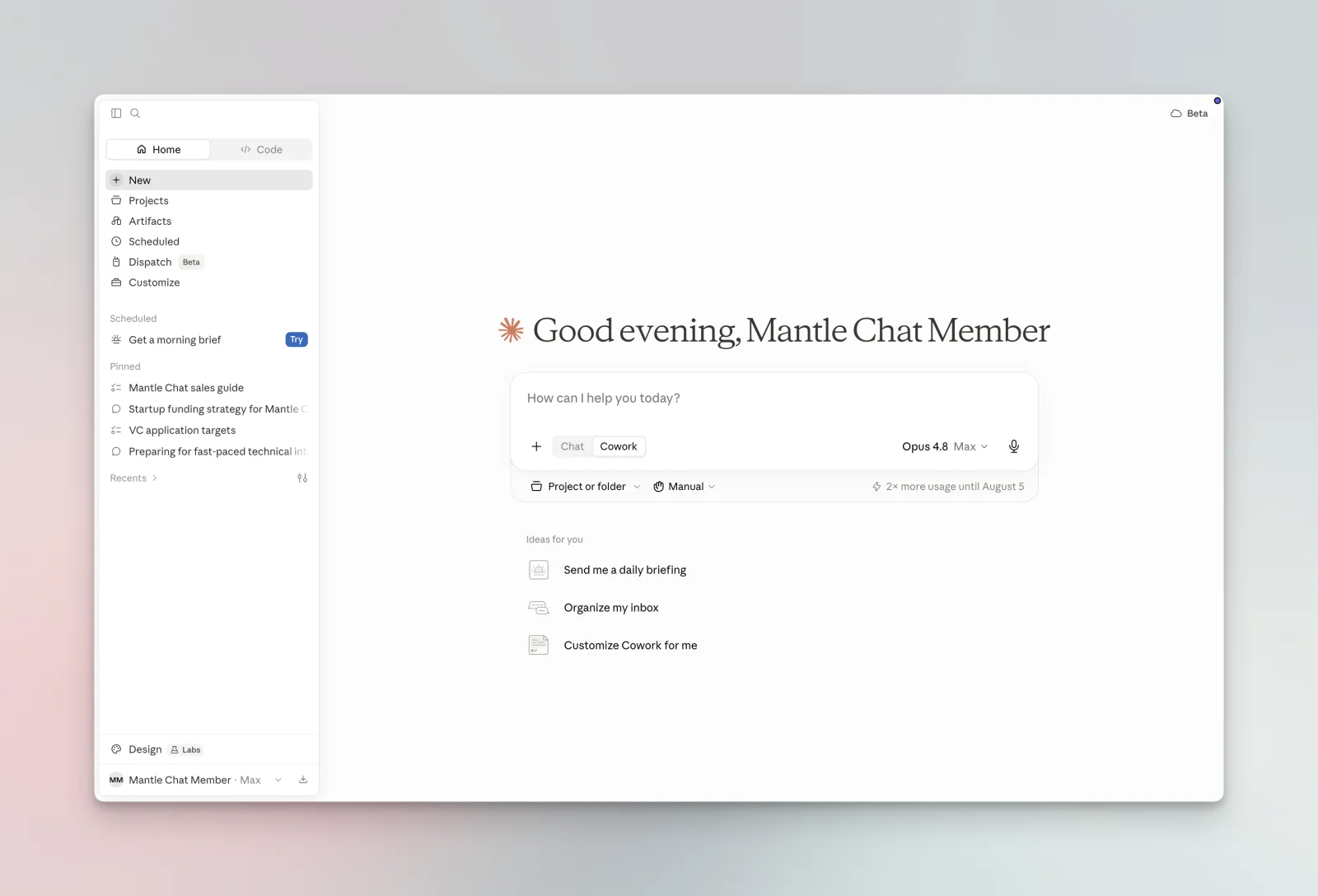
Task: Click the Try button for morning brief
Action: coord(297,339)
